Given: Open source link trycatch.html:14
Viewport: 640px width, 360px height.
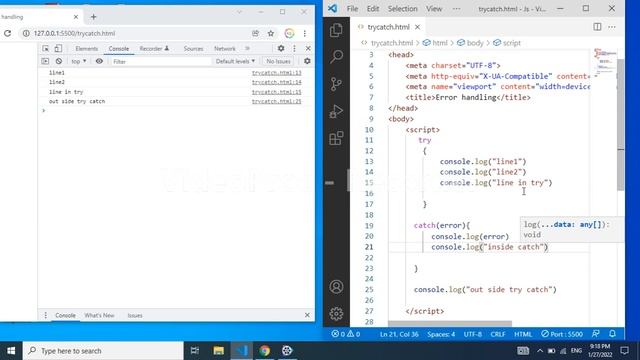Looking at the screenshot, I should [276, 82].
